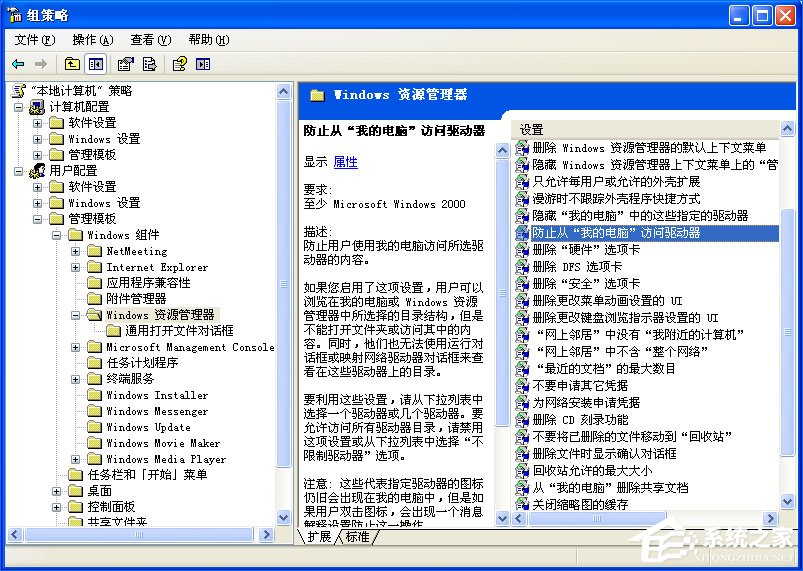Image resolution: width=803 pixels, height=571 pixels.
Task: Click the policy icon beside 不要申请其它凭据
Action: (522, 385)
